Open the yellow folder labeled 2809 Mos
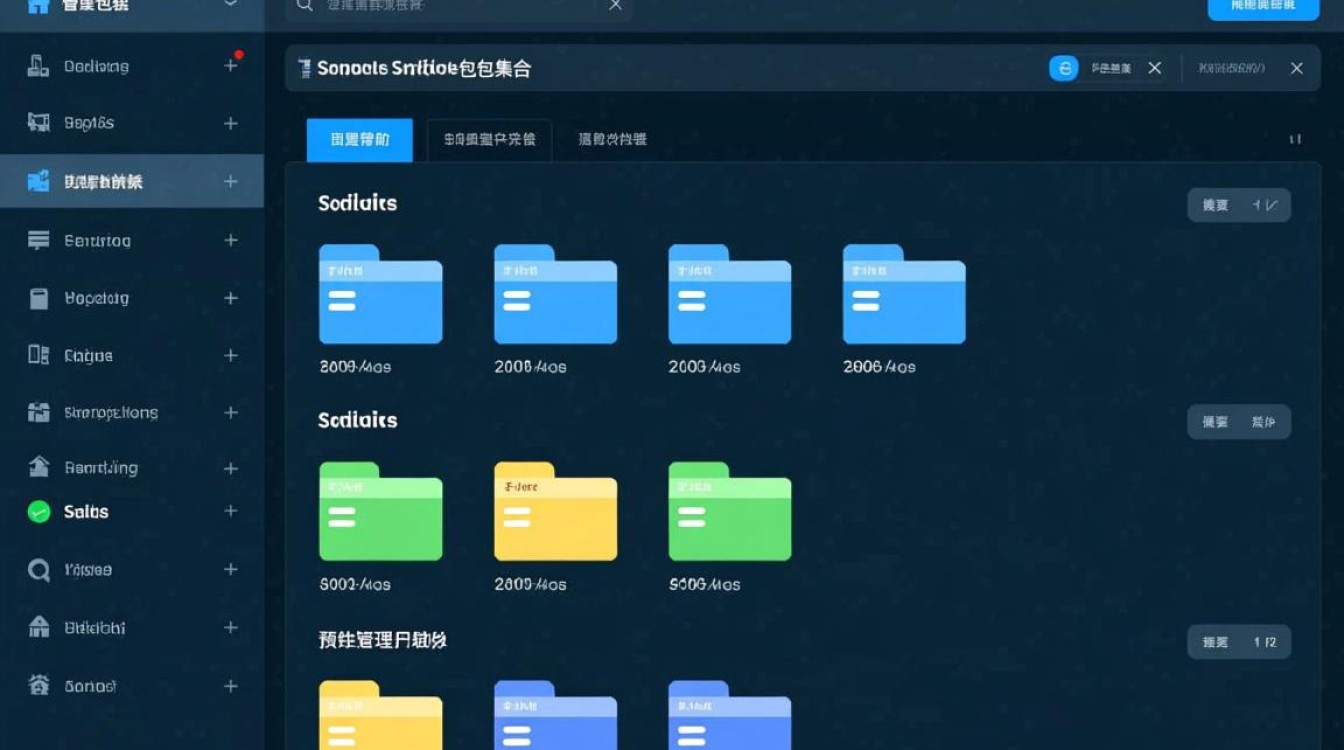 (555, 511)
